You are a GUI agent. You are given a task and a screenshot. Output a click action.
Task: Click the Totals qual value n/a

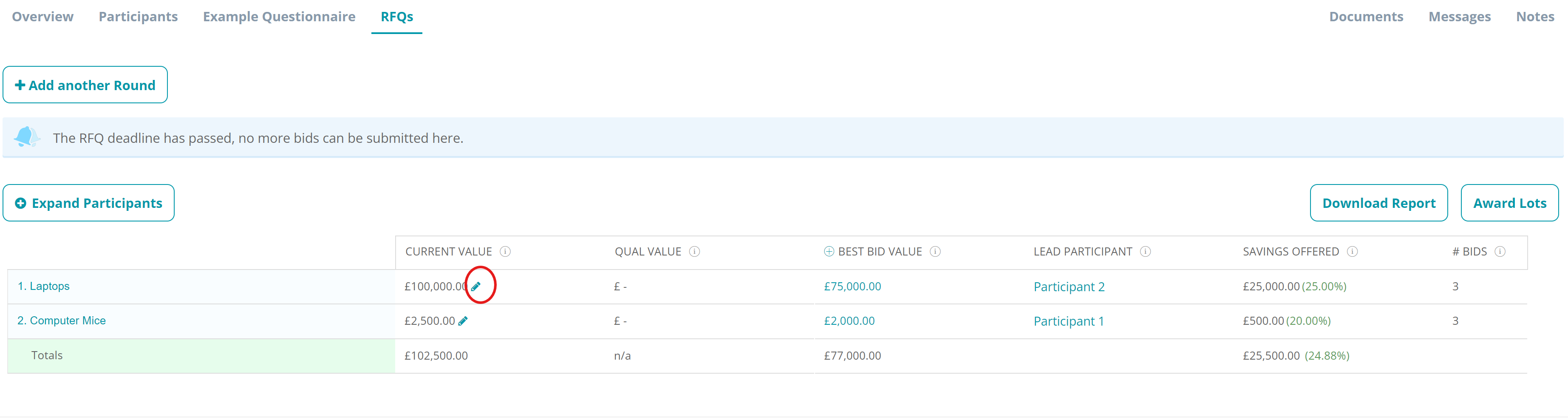[622, 355]
